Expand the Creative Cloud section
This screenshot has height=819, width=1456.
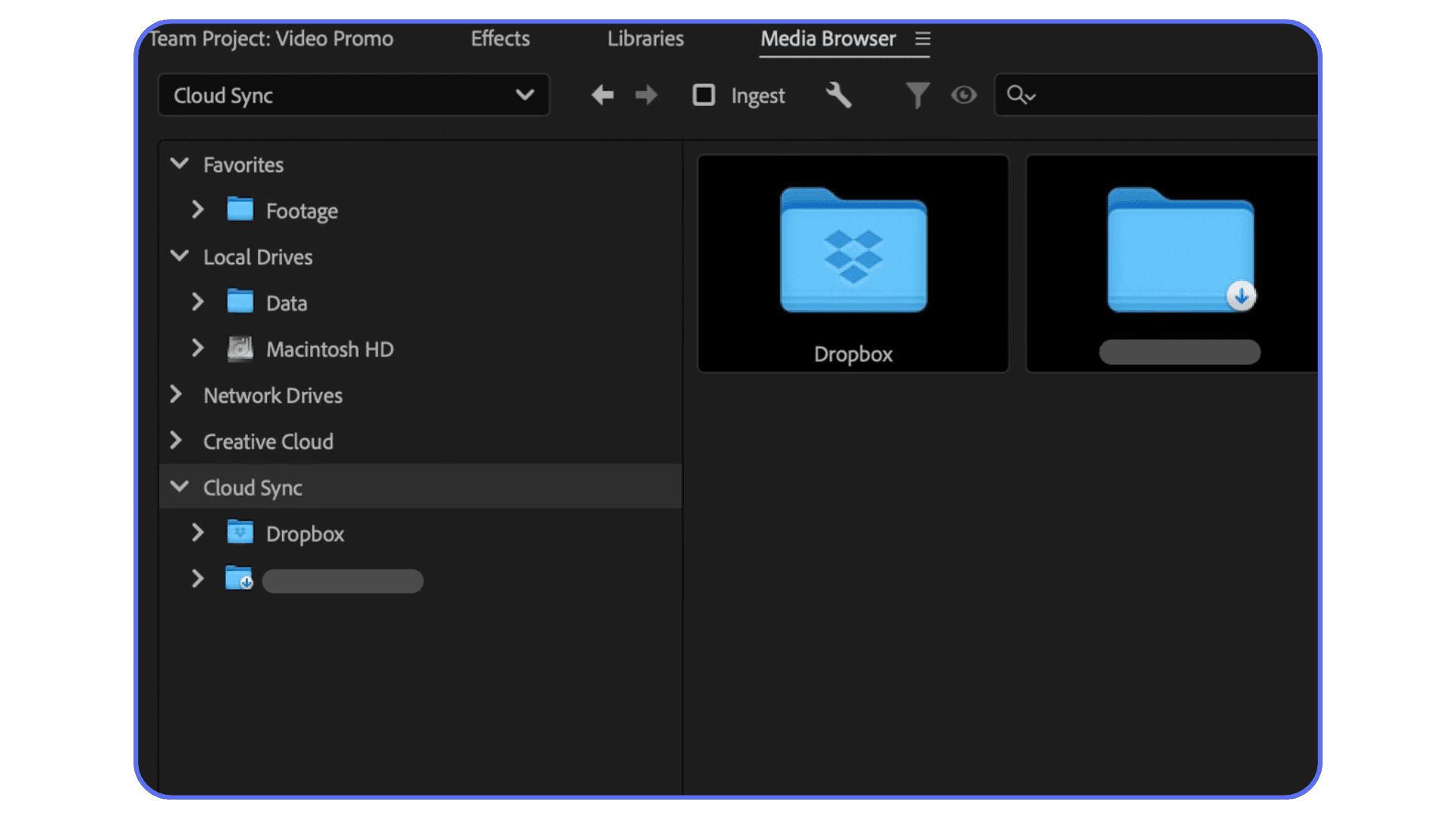(177, 441)
